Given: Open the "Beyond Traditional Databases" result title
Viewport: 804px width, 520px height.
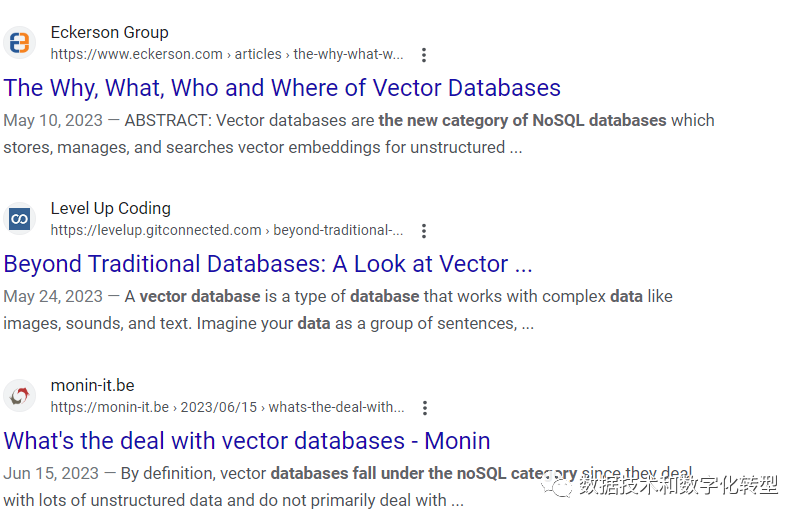Looking at the screenshot, I should (268, 264).
